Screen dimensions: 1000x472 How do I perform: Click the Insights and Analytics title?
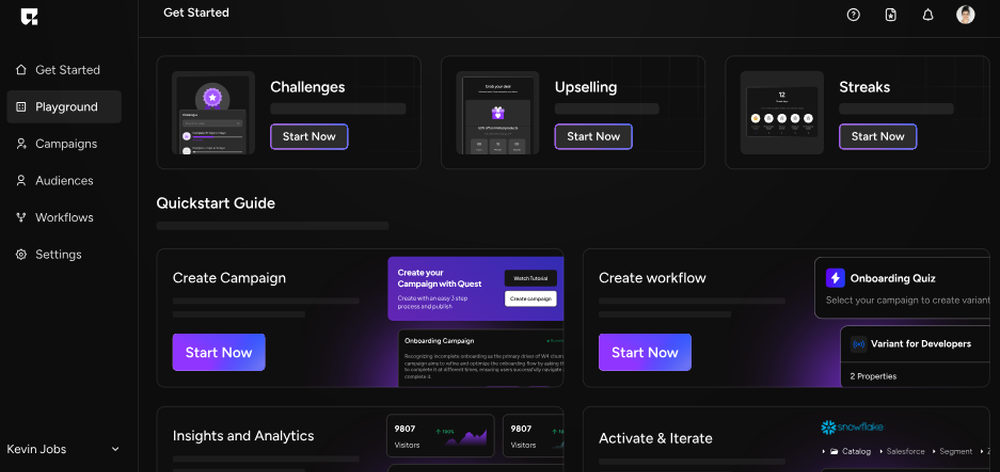coord(243,436)
